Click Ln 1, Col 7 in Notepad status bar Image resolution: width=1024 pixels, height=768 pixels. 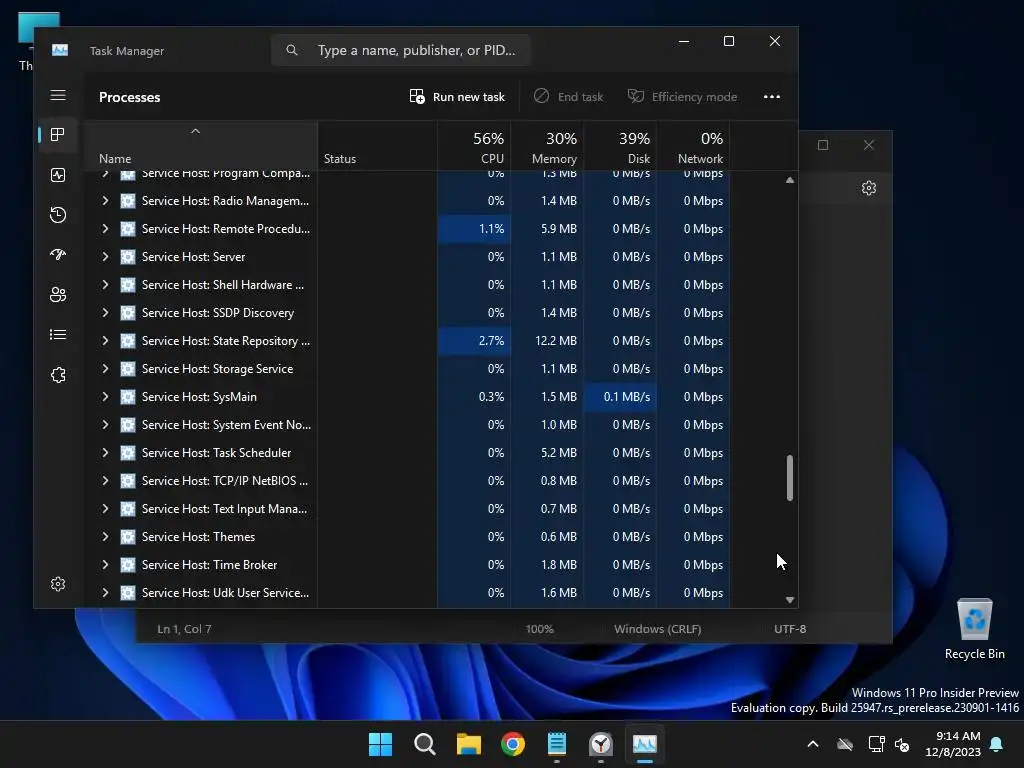pos(184,629)
